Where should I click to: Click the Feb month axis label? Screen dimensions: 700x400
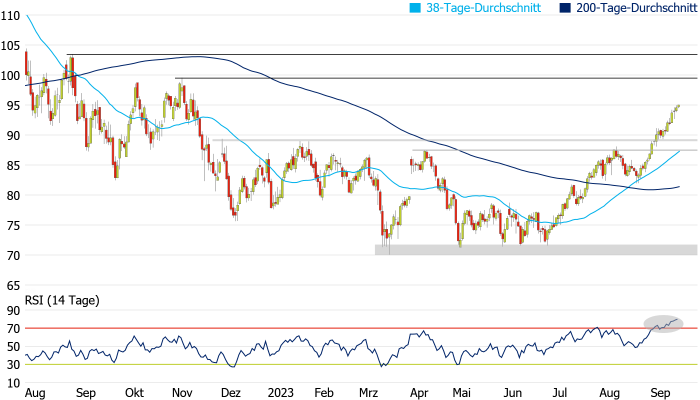click(324, 393)
